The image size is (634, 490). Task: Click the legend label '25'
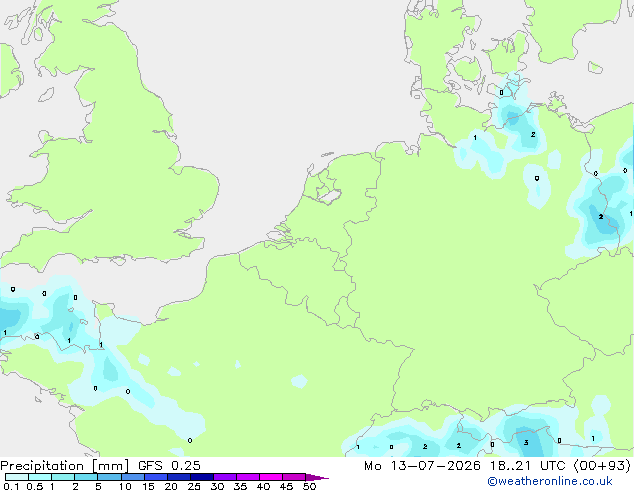194,486
